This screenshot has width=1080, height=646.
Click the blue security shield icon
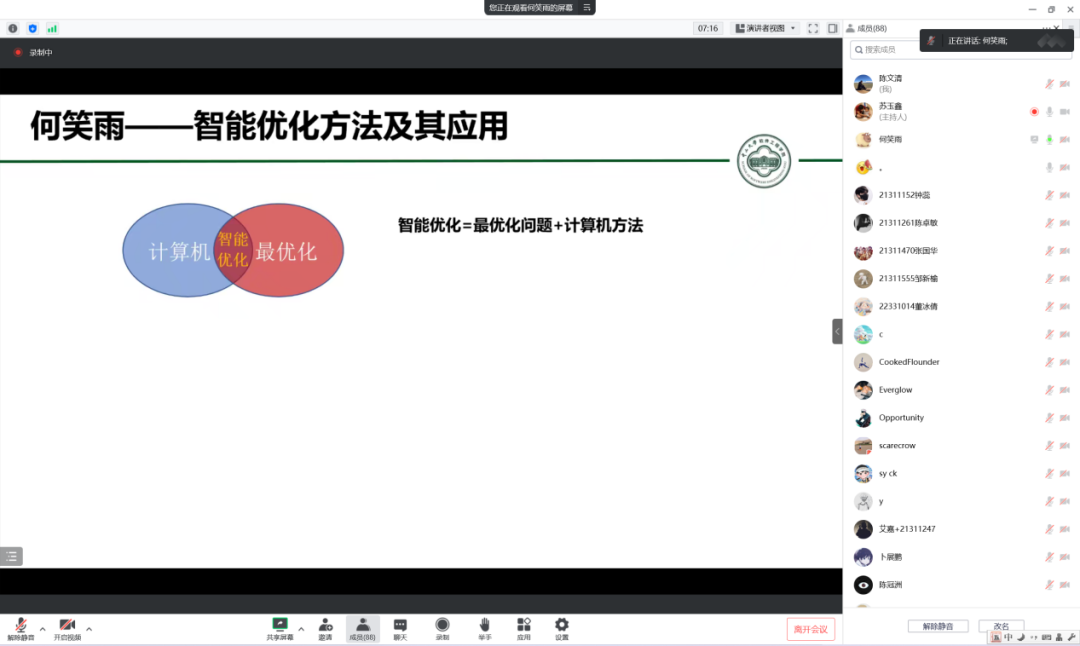32,28
